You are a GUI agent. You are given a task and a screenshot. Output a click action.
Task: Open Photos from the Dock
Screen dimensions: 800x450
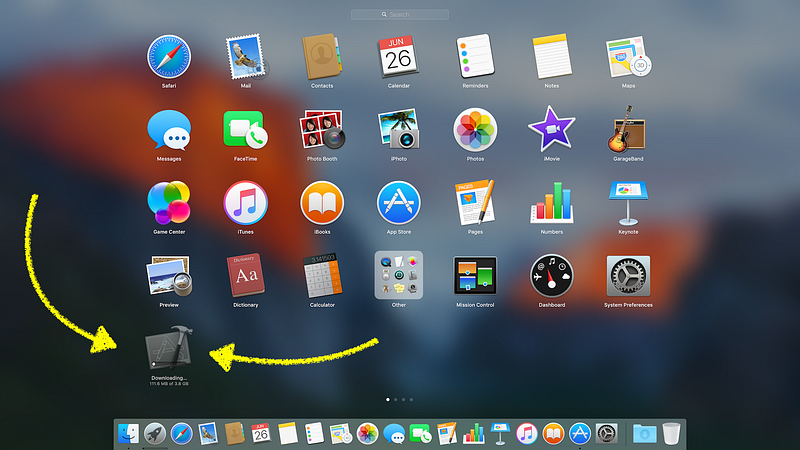click(367, 434)
